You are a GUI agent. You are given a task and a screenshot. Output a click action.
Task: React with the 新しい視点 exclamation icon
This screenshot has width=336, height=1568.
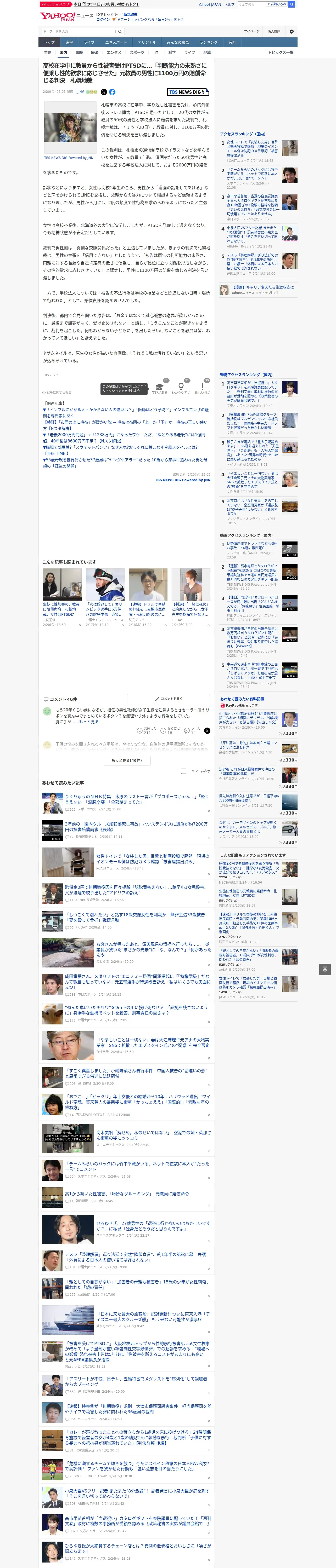tap(203, 386)
